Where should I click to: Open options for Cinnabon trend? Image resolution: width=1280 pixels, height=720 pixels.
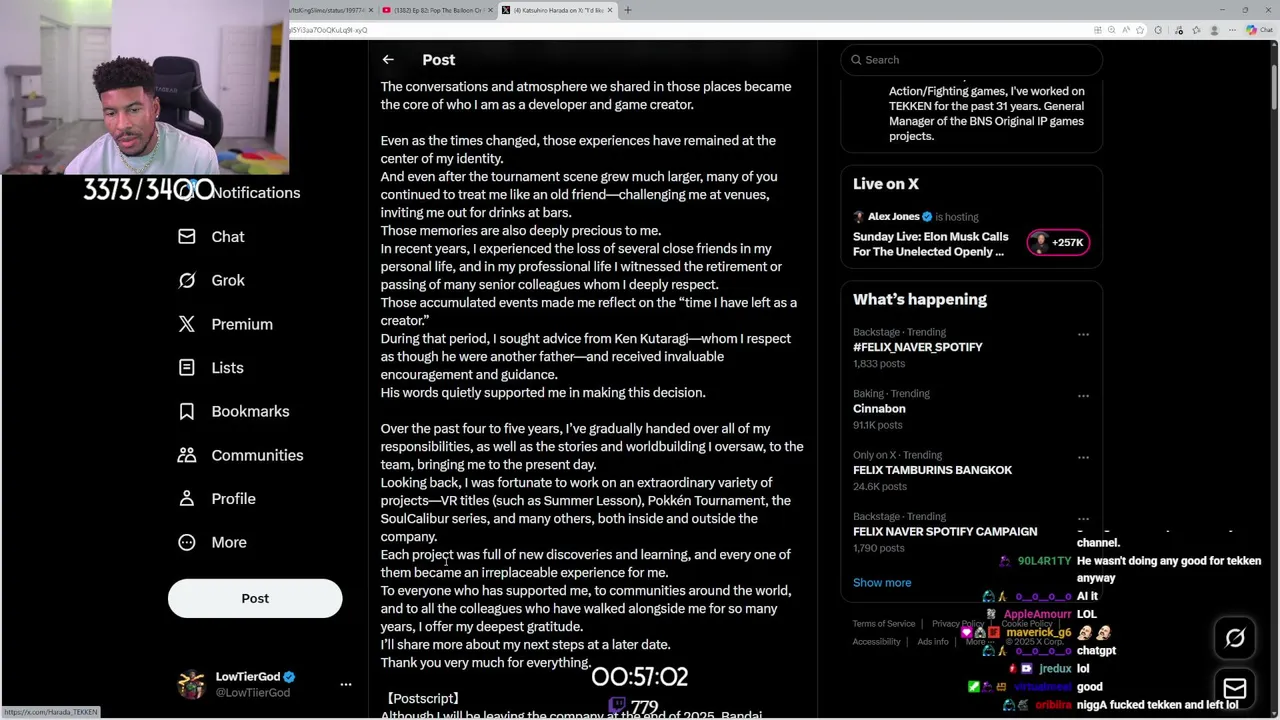(1083, 396)
